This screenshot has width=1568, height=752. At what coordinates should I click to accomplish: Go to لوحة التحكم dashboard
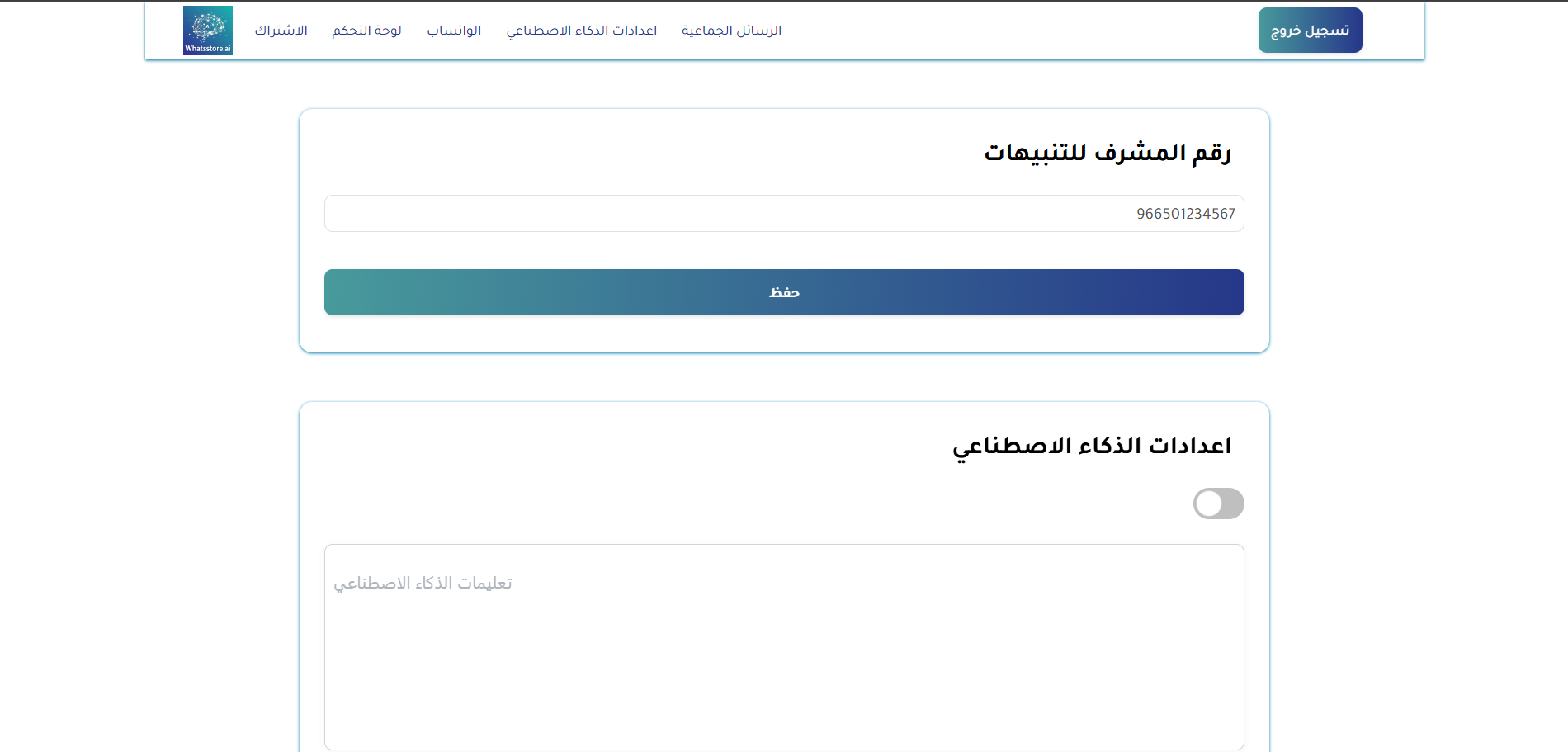(x=366, y=31)
